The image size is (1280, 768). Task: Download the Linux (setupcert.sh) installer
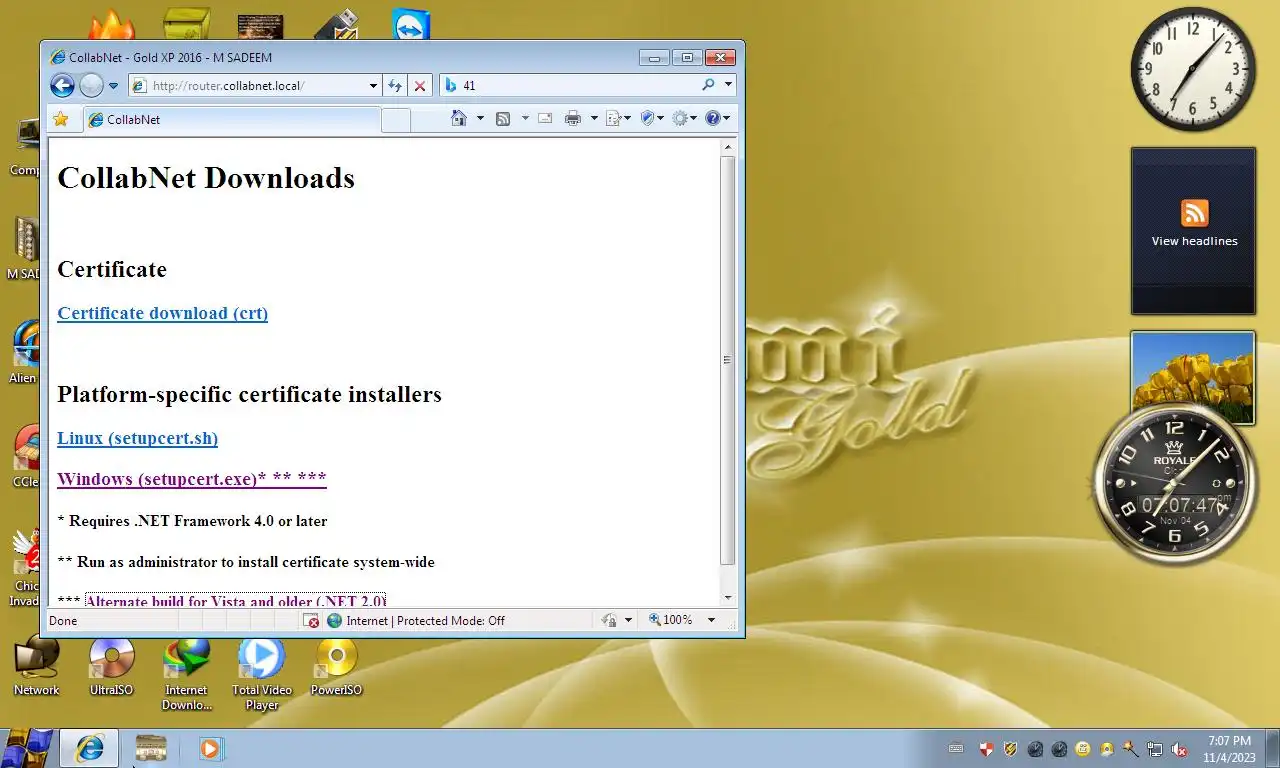pyautogui.click(x=138, y=438)
